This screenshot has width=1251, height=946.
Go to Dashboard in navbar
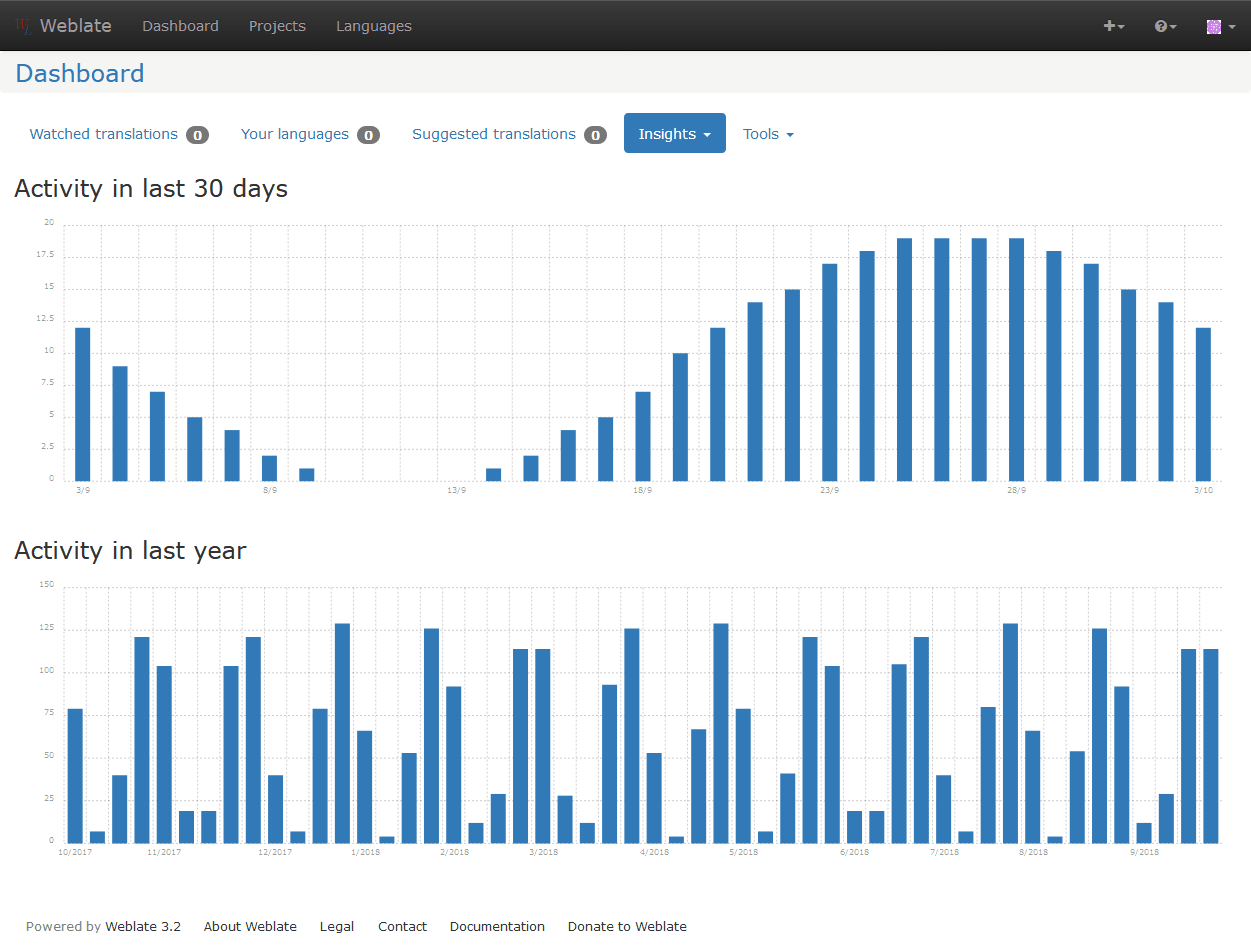180,26
